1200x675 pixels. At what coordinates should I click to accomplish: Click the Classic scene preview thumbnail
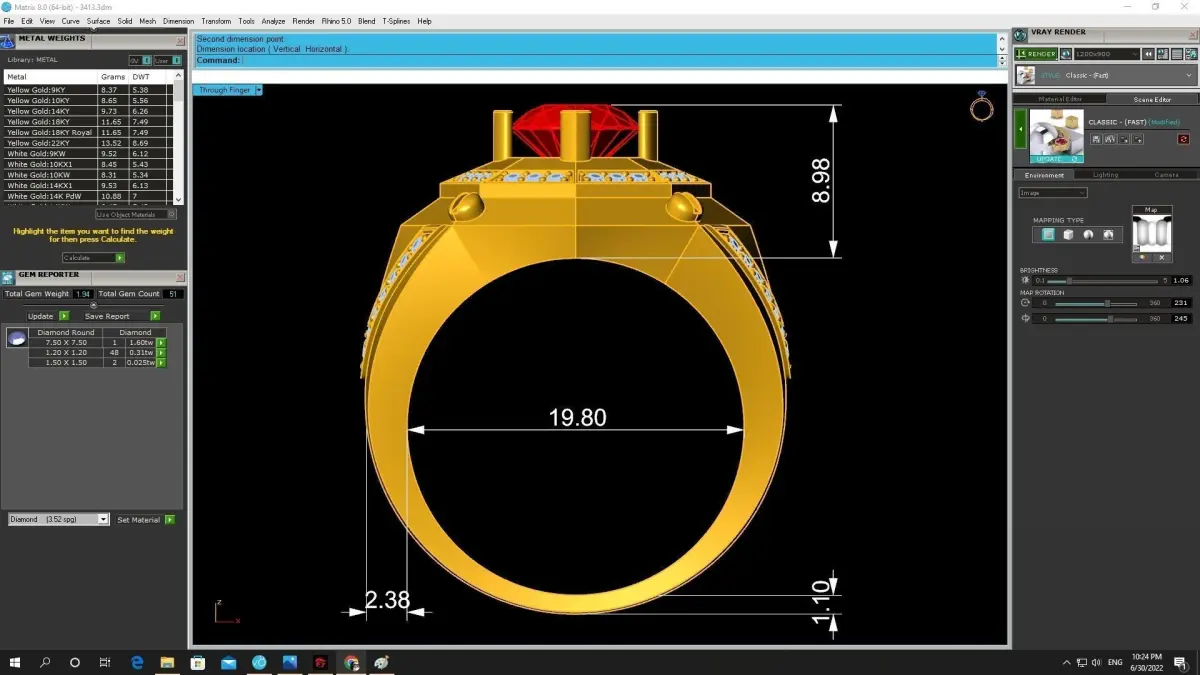pyautogui.click(x=1056, y=132)
